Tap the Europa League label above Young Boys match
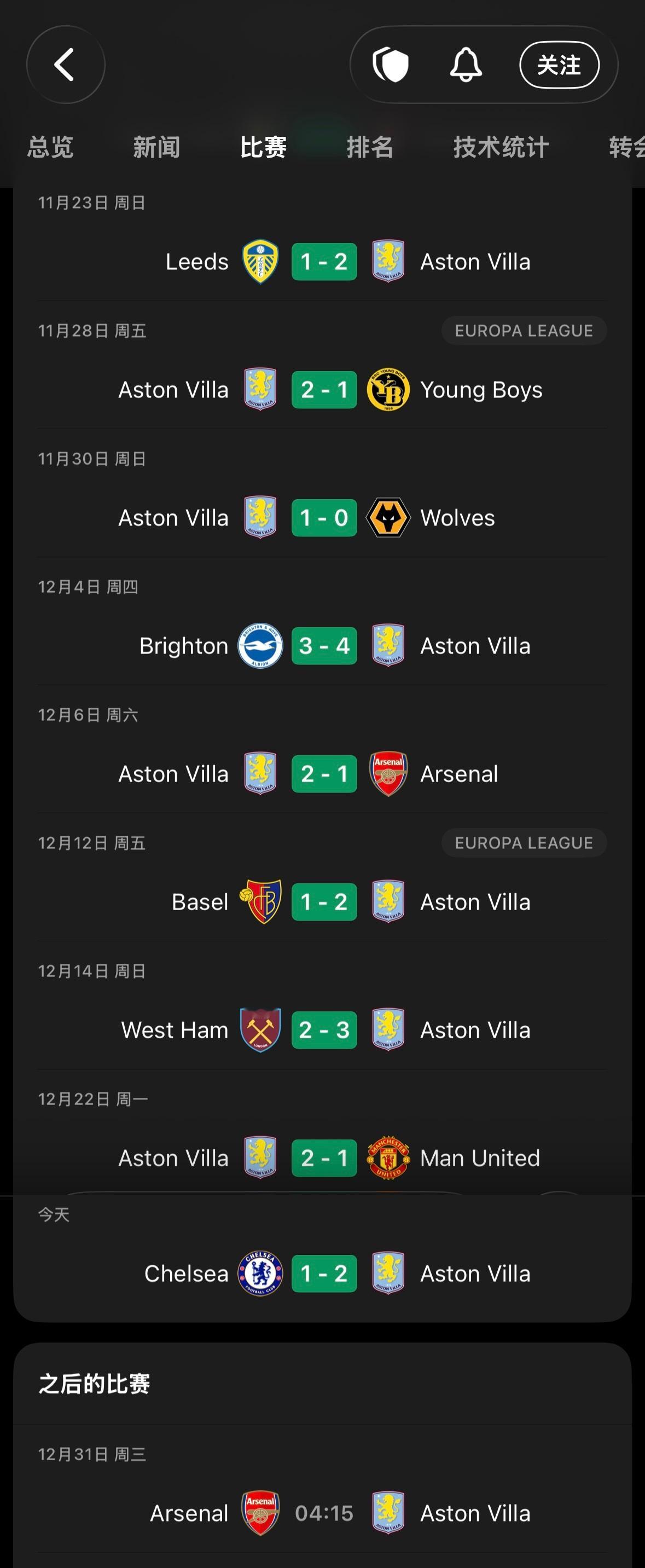The width and height of the screenshot is (645, 1568). tap(524, 331)
